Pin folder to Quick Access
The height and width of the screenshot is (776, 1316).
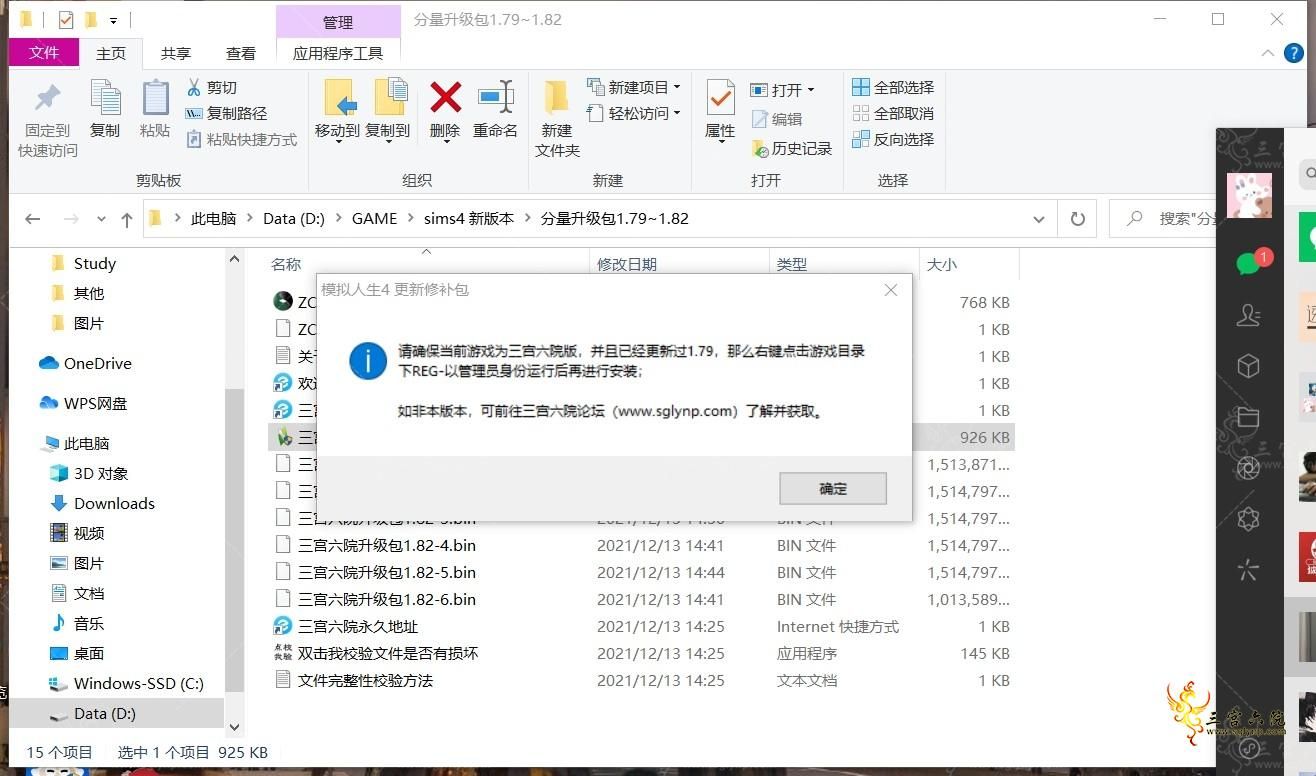[47, 120]
